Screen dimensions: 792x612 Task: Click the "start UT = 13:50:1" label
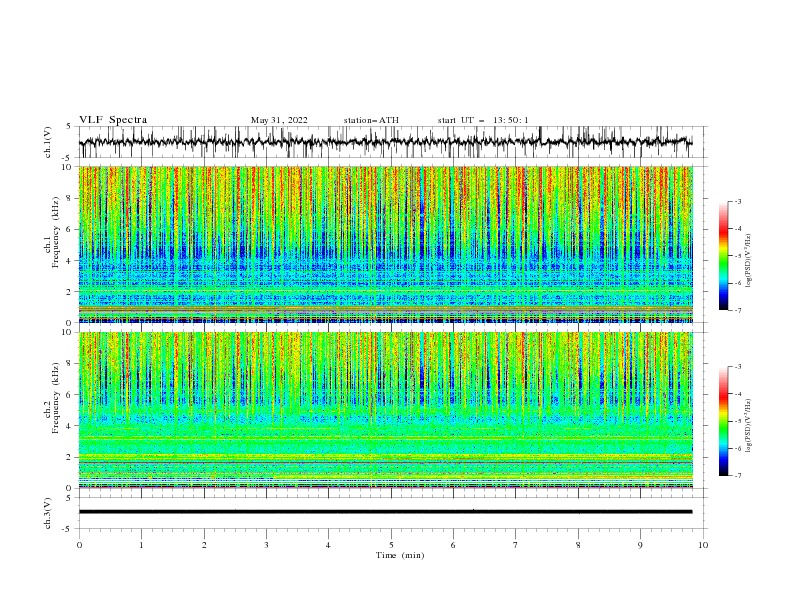click(483, 120)
